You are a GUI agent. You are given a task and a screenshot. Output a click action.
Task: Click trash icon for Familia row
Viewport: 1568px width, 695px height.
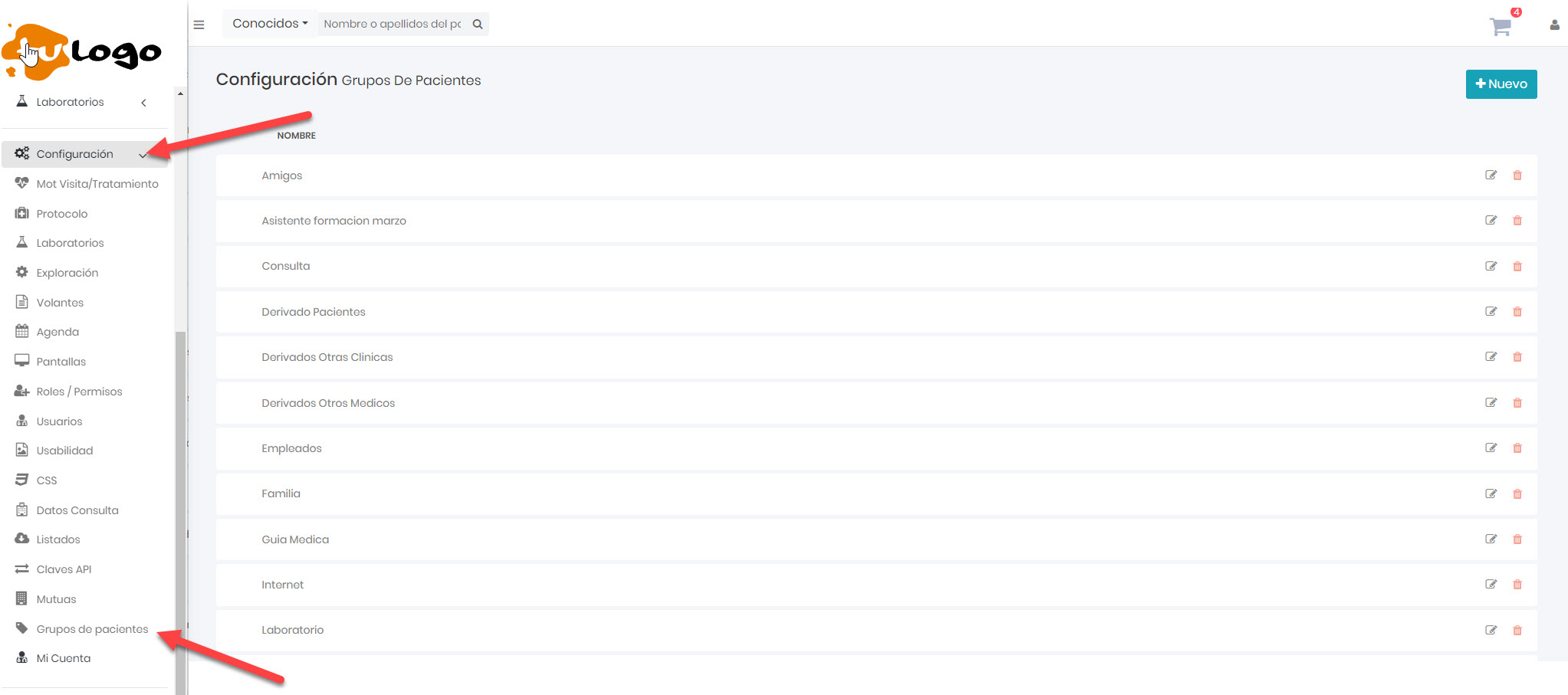[x=1517, y=494]
